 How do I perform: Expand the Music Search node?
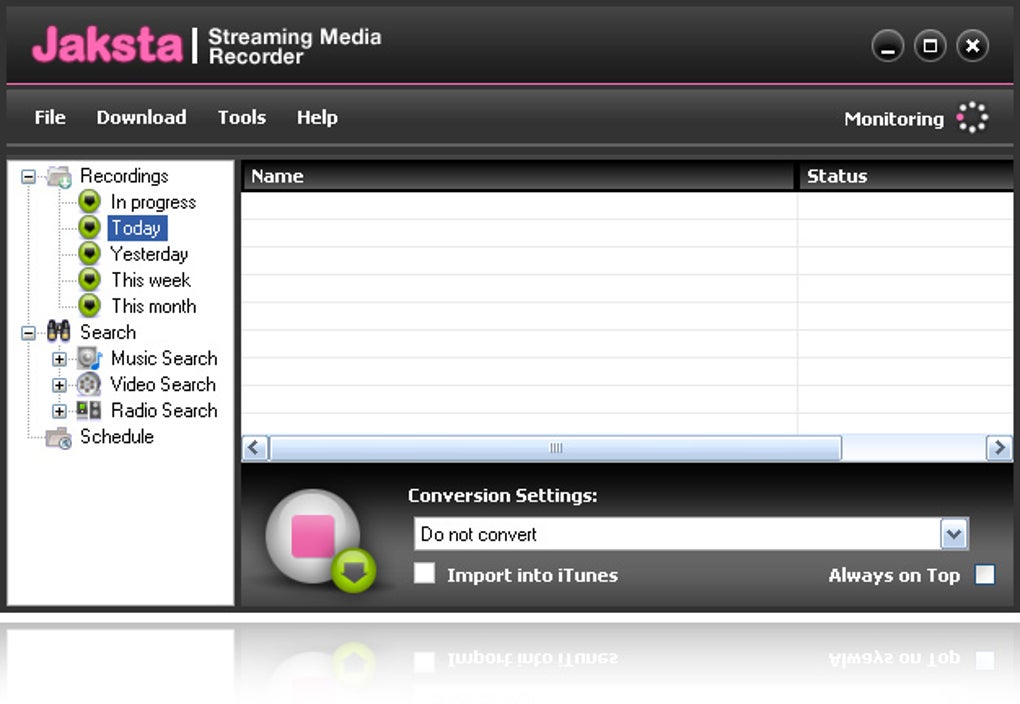coord(59,359)
